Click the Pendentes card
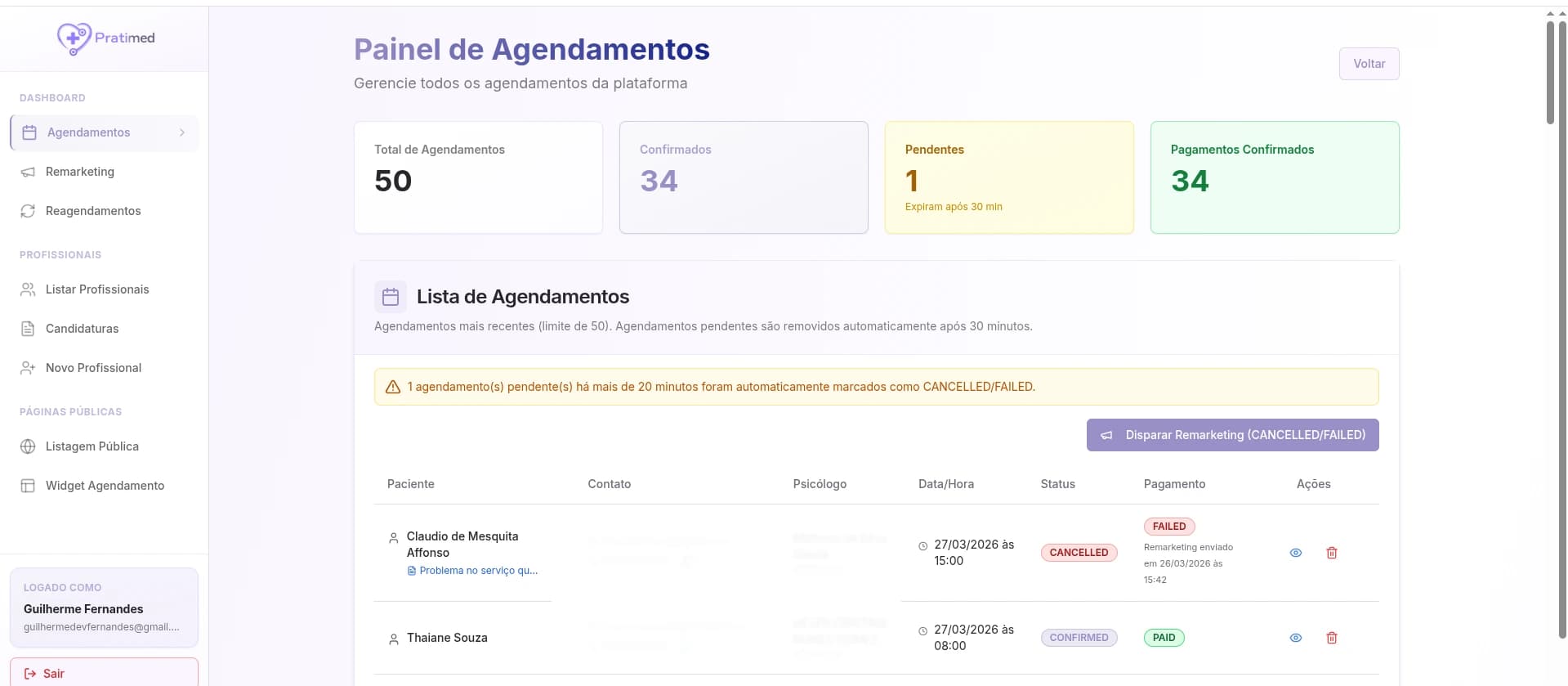 point(1009,177)
